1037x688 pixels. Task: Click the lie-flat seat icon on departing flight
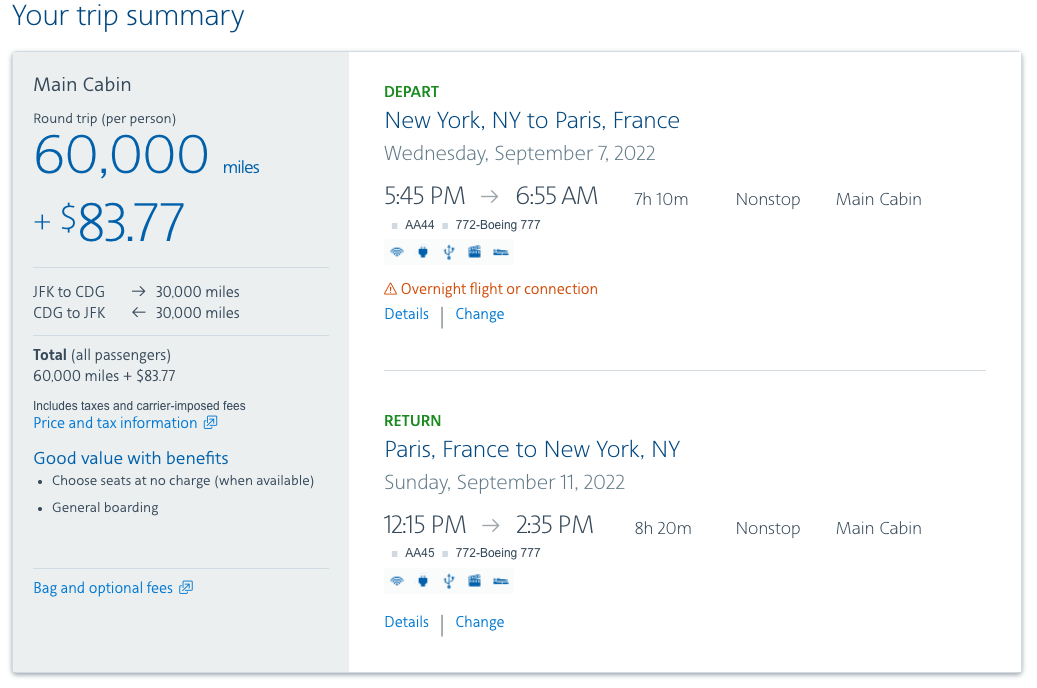coord(501,252)
